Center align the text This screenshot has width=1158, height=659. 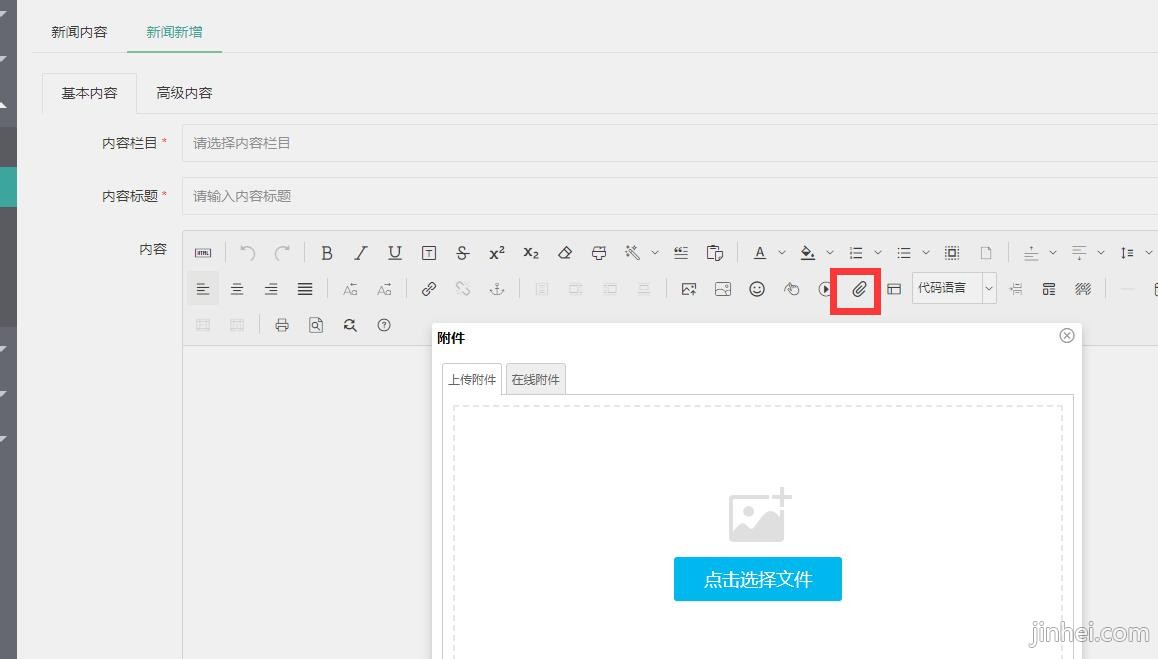click(236, 289)
